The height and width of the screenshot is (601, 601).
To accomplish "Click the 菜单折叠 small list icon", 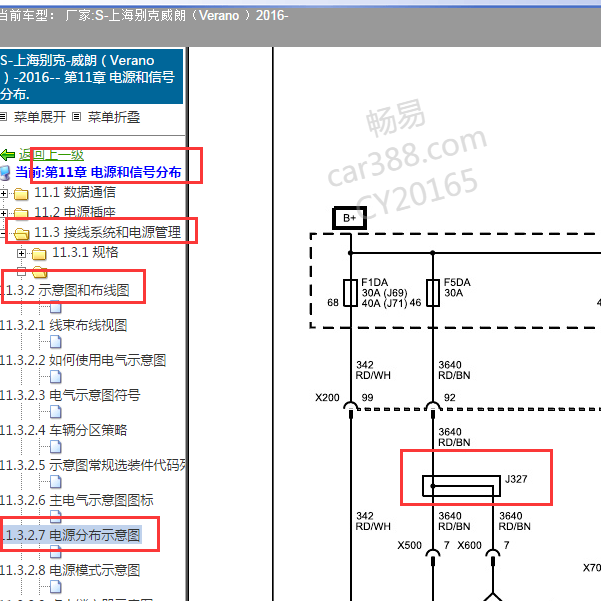I will [77, 117].
